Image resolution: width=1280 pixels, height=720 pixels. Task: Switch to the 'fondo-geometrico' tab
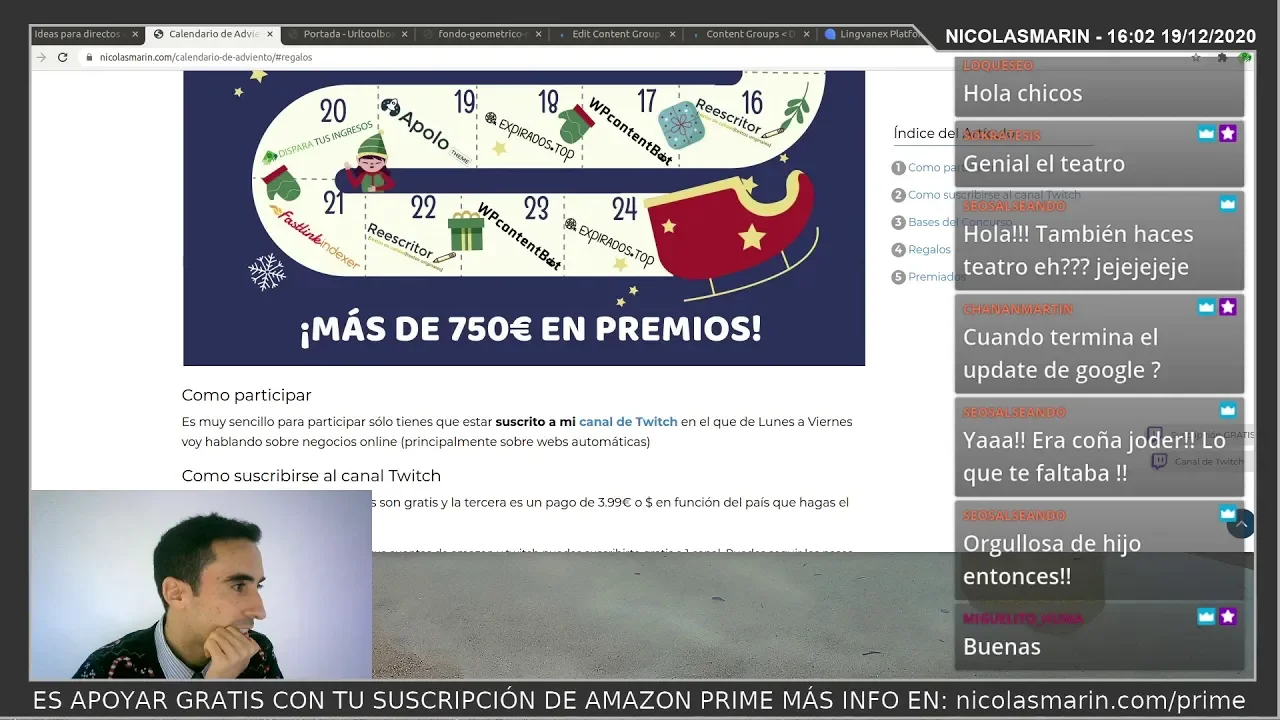481,34
